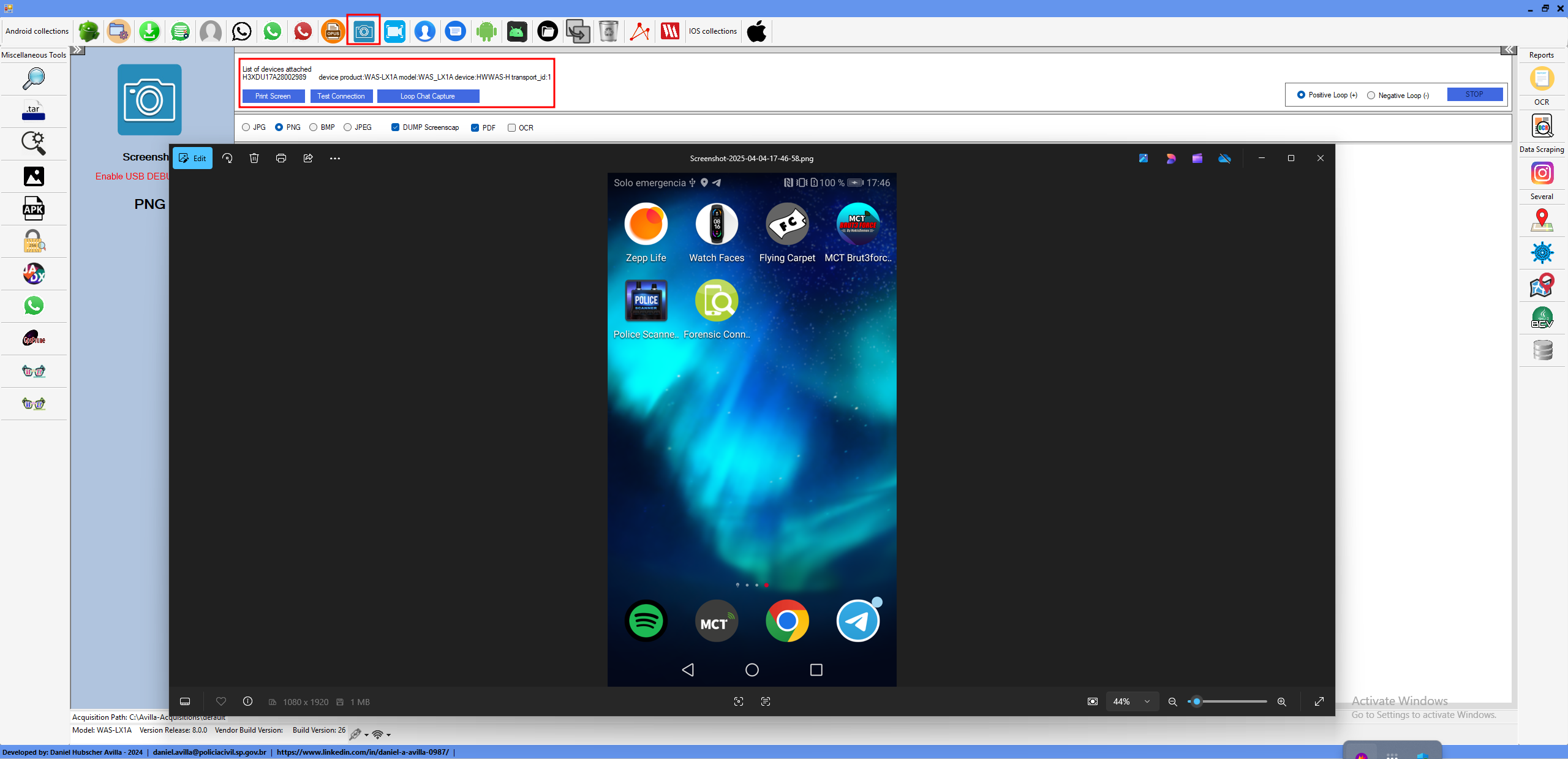1568x759 pixels.
Task: Open the Instagram data scraping icon
Action: pyautogui.click(x=1542, y=173)
